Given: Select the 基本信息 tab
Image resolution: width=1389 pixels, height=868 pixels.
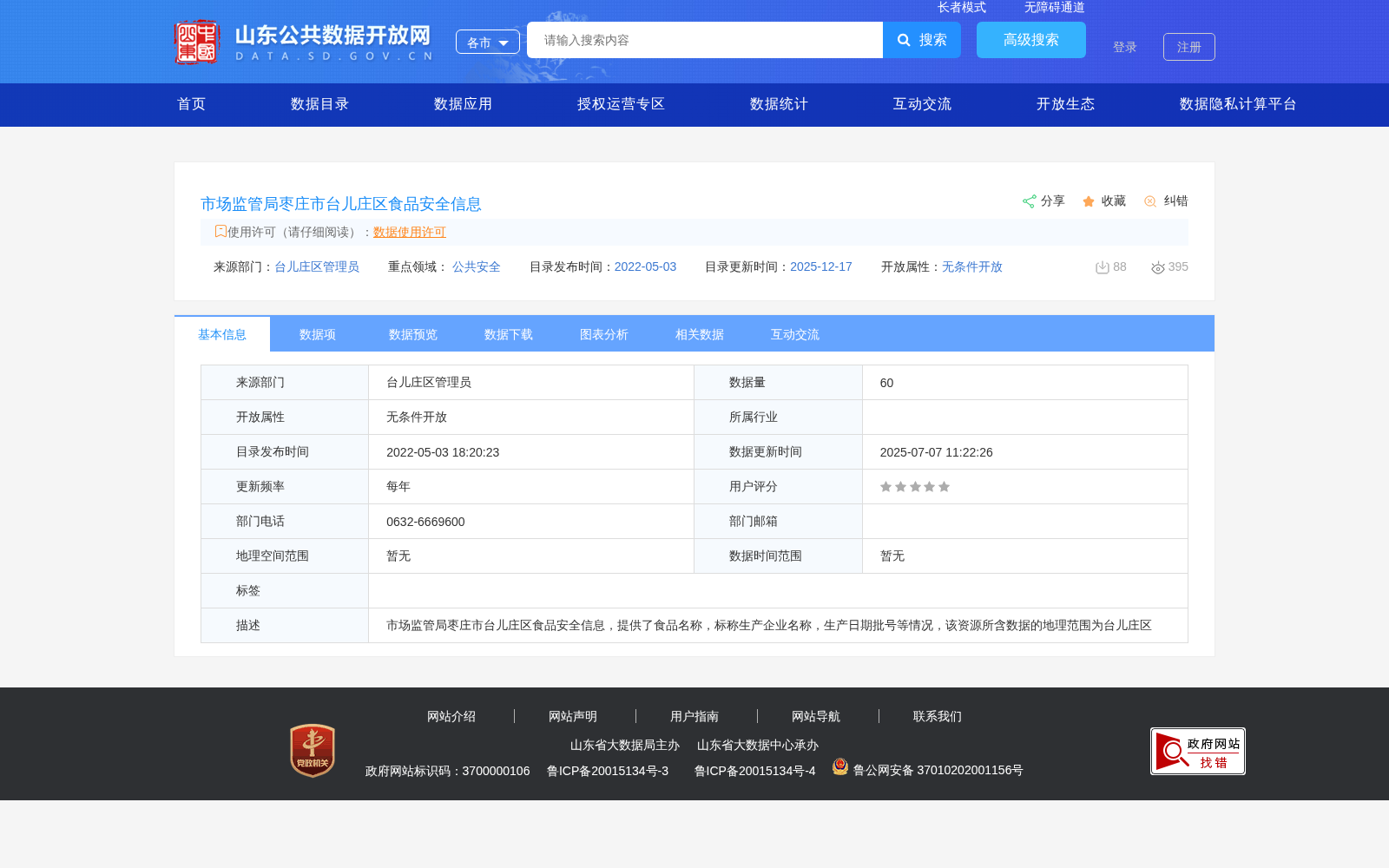Looking at the screenshot, I should (222, 334).
